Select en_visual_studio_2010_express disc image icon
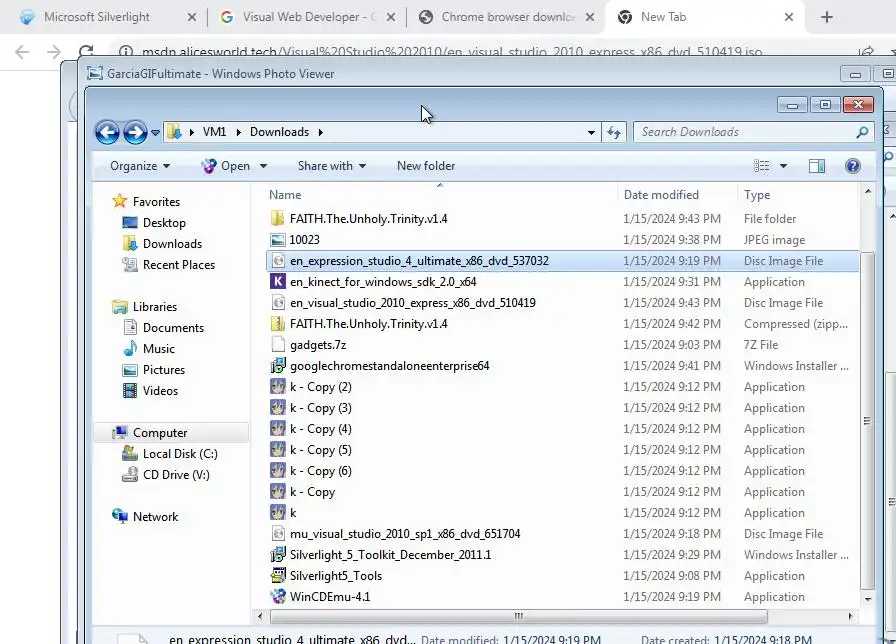This screenshot has width=896, height=644. click(x=278, y=303)
